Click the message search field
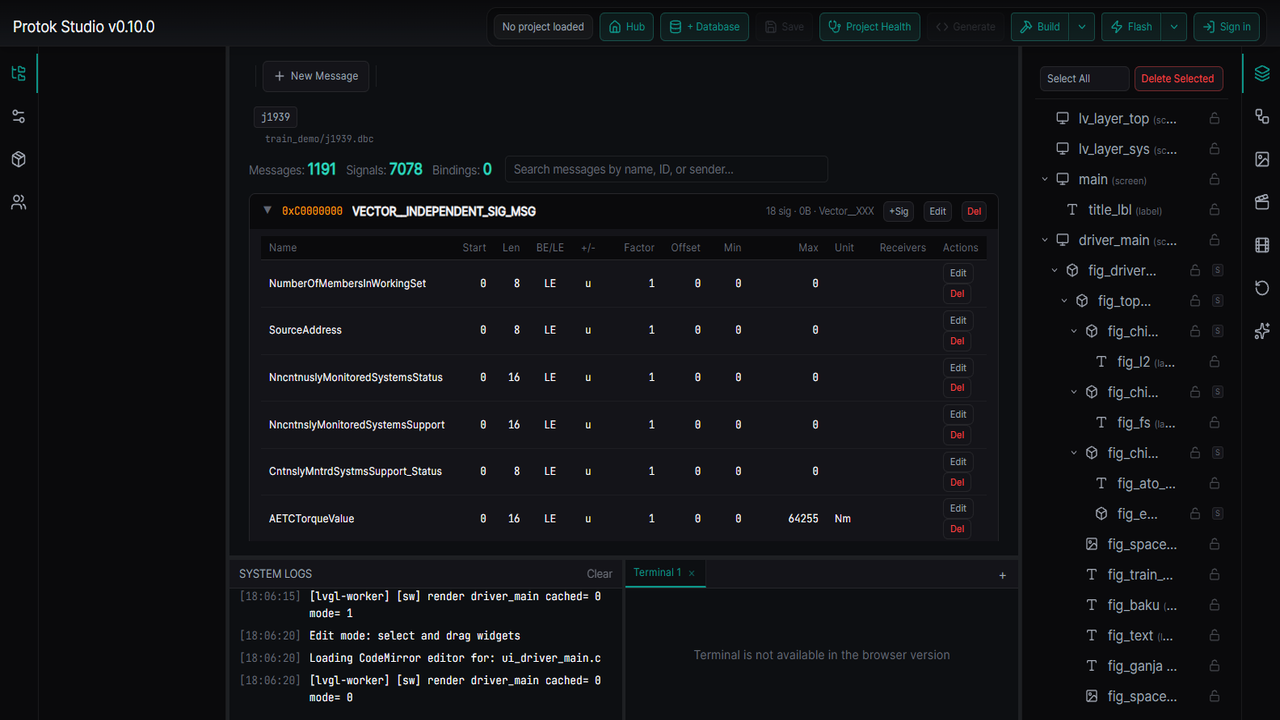This screenshot has width=1280, height=720. (666, 169)
